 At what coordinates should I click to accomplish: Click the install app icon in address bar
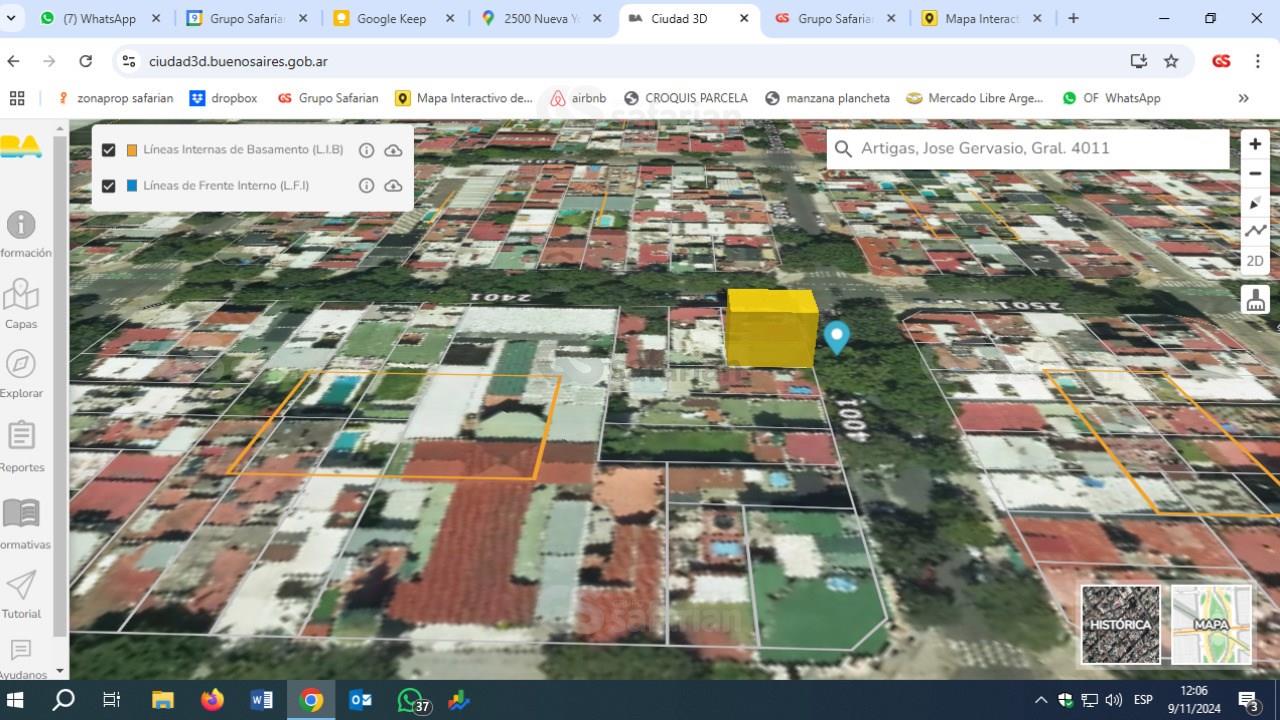coord(1138,61)
